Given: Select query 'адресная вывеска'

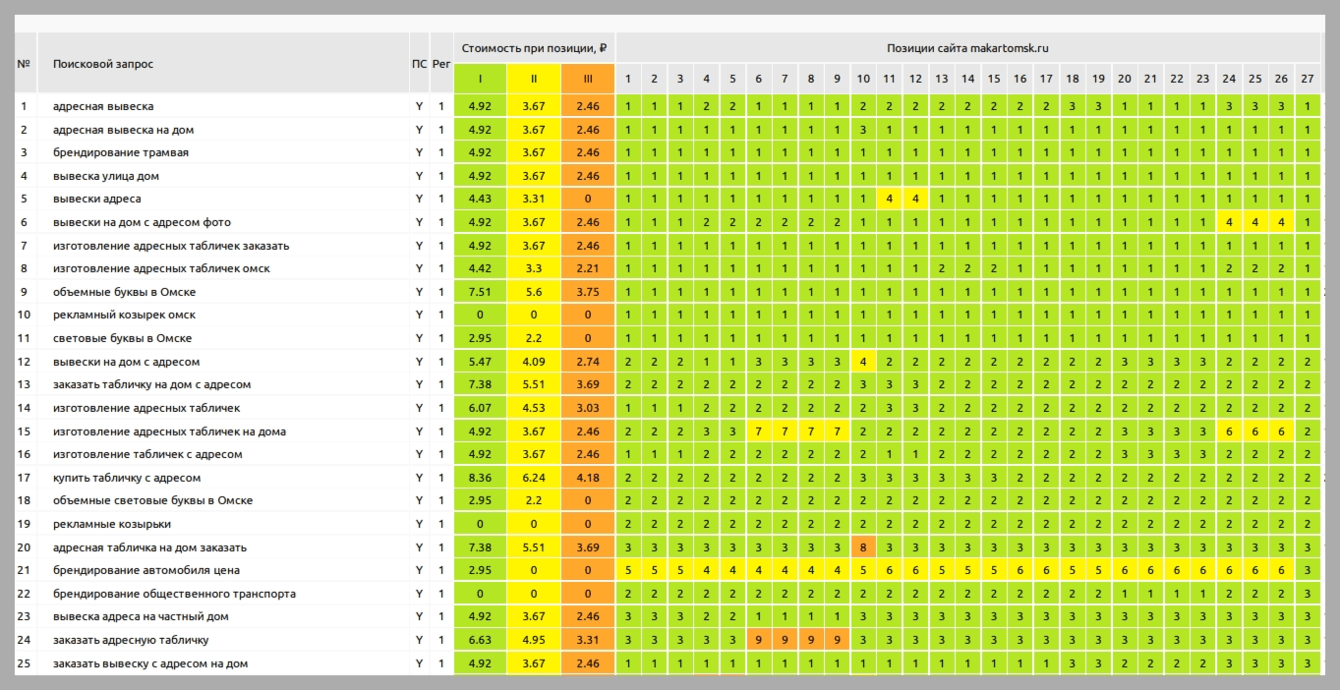Looking at the screenshot, I should 103,106.
